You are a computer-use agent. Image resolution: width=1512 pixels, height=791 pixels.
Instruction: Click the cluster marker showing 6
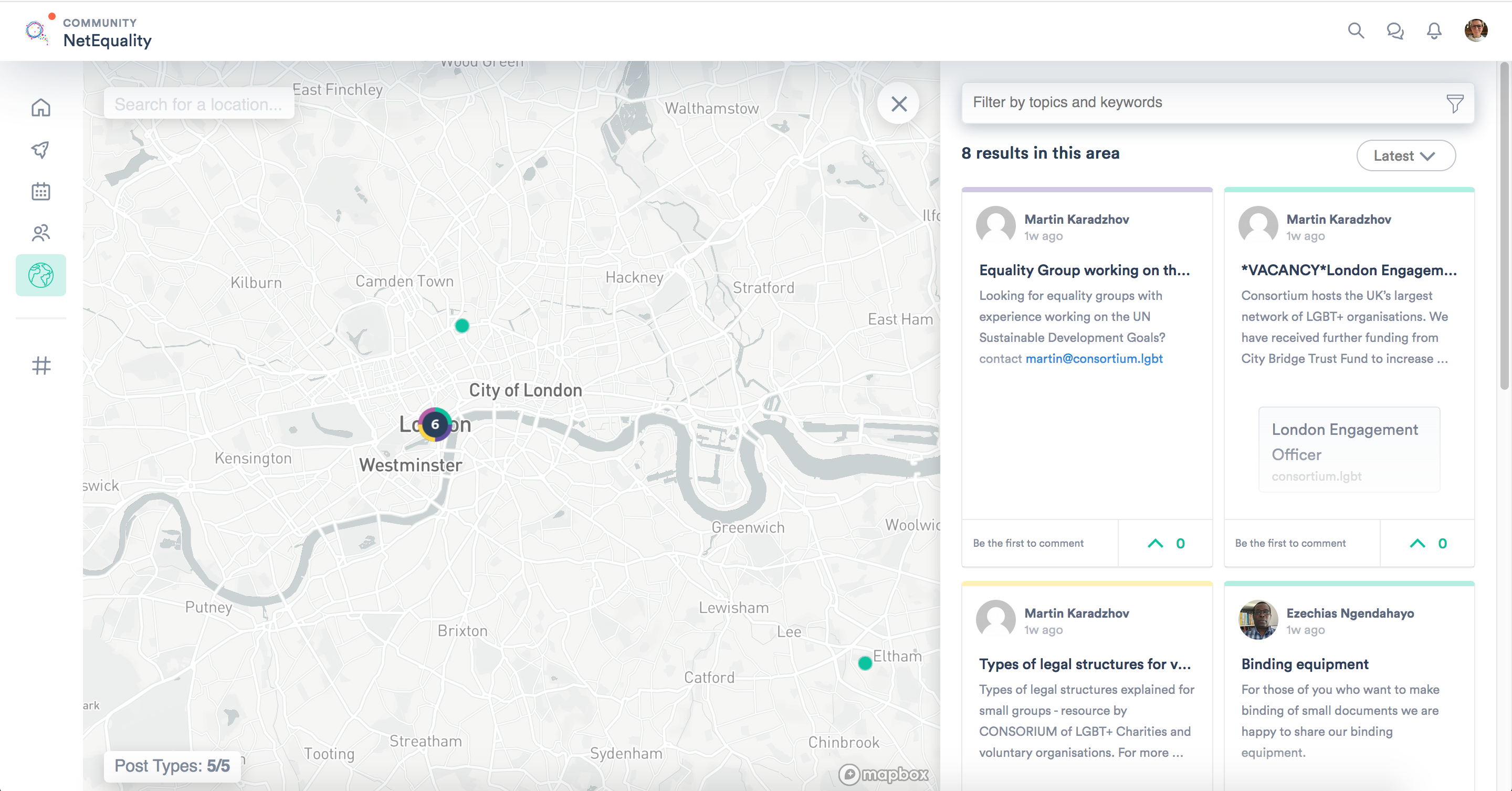tap(435, 424)
